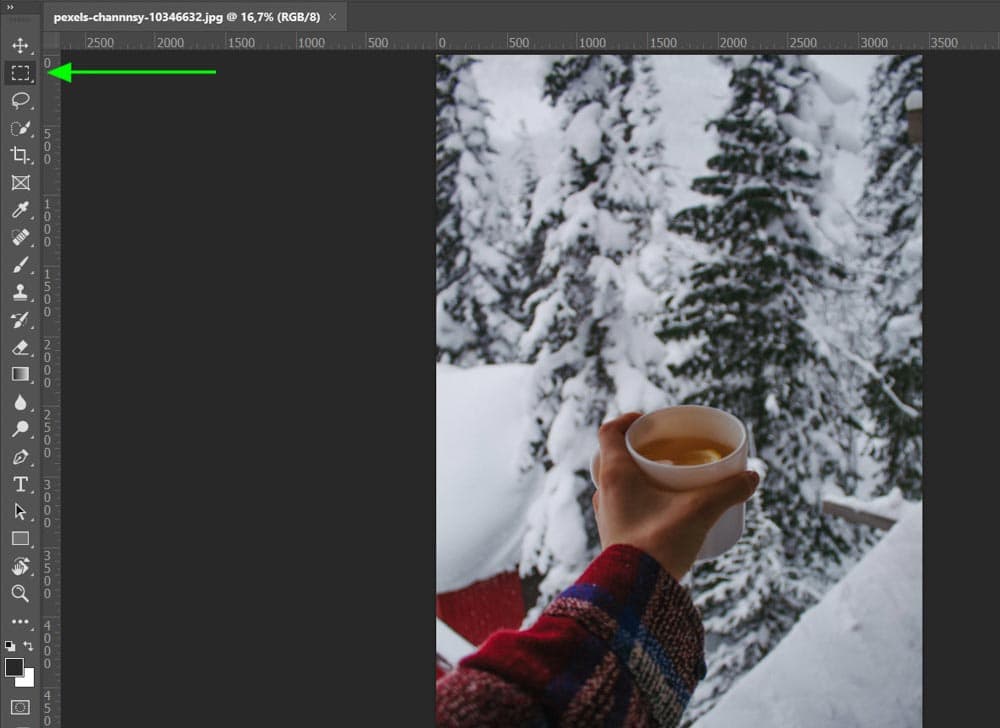This screenshot has height=728, width=1000.
Task: Select the Brush tool
Action: point(20,265)
